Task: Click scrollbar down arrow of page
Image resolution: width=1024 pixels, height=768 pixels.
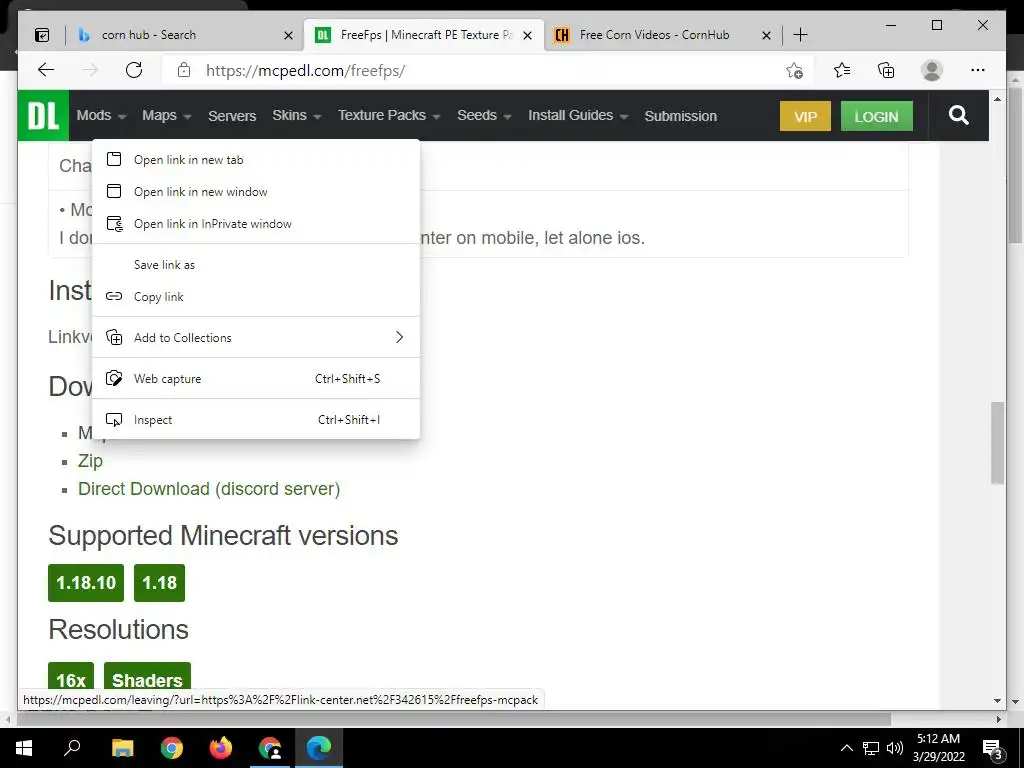Action: 997,700
